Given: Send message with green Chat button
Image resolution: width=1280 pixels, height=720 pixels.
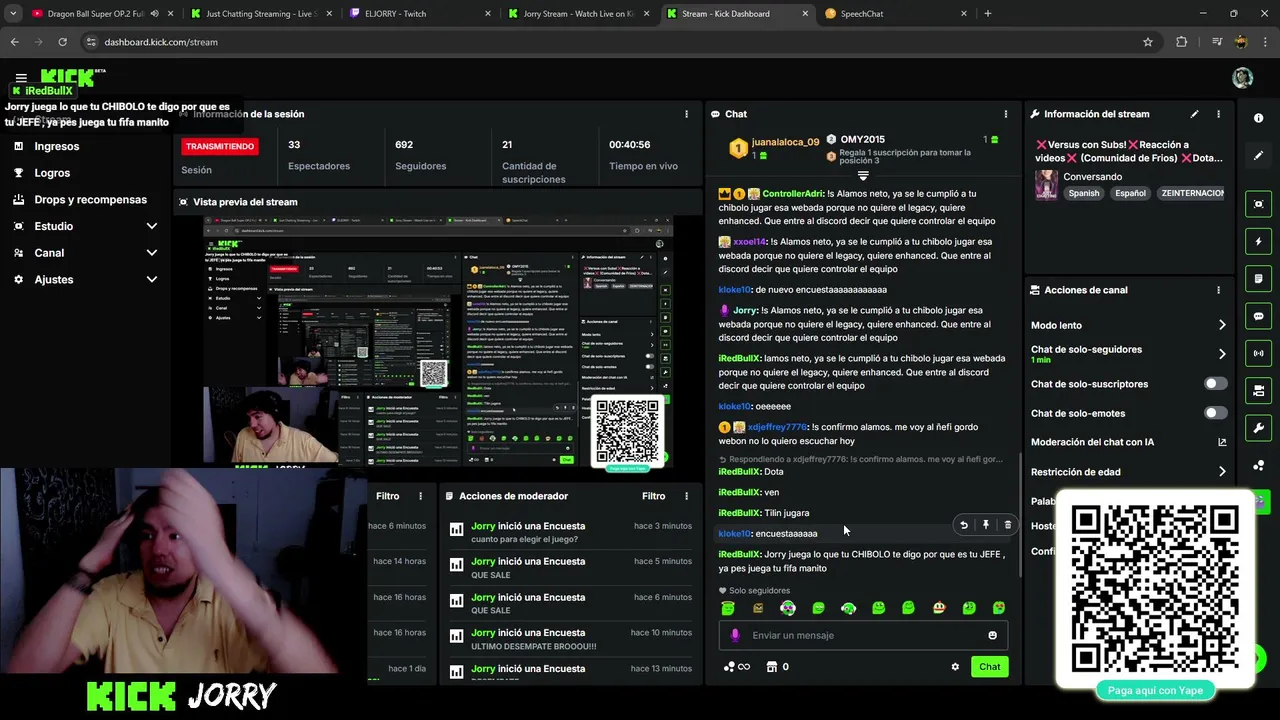Looking at the screenshot, I should [989, 667].
